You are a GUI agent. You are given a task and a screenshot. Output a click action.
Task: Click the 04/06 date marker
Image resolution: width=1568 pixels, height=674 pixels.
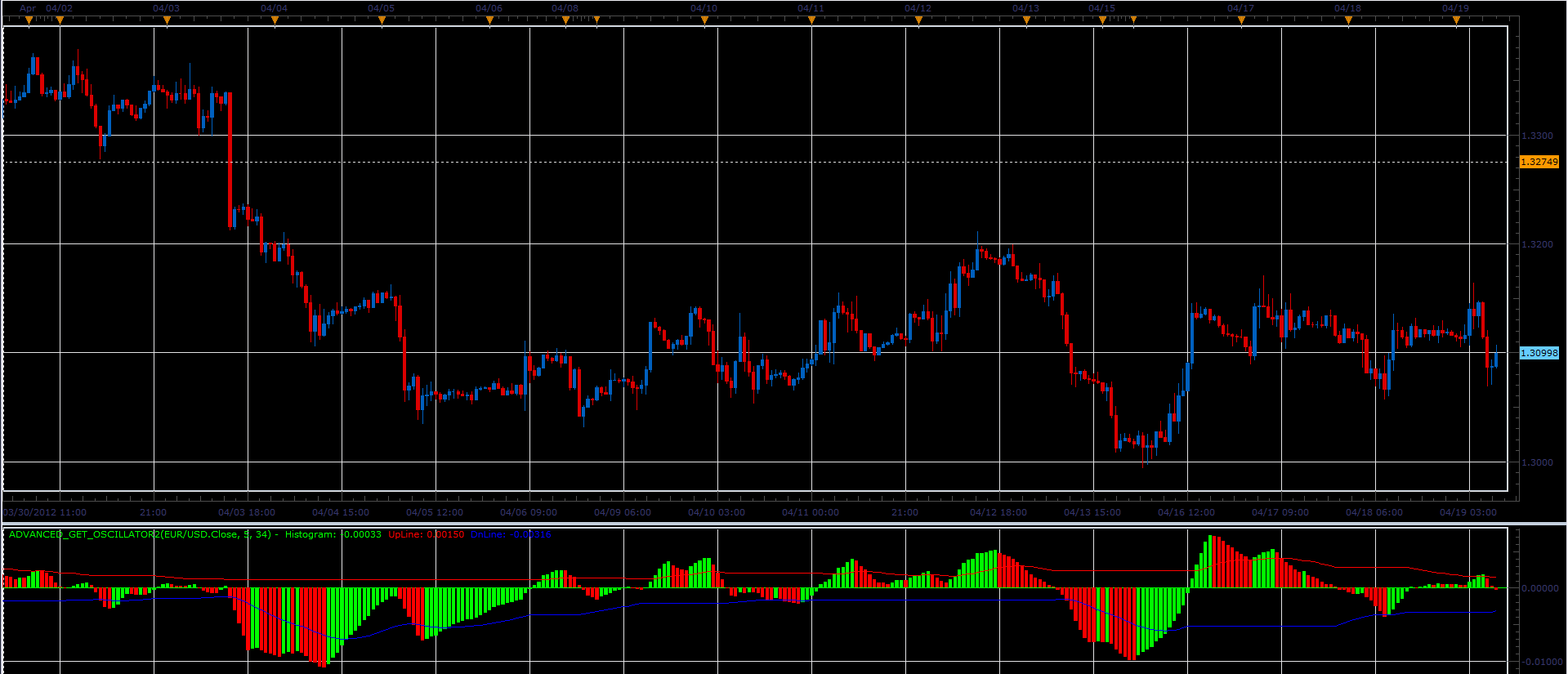[x=489, y=20]
